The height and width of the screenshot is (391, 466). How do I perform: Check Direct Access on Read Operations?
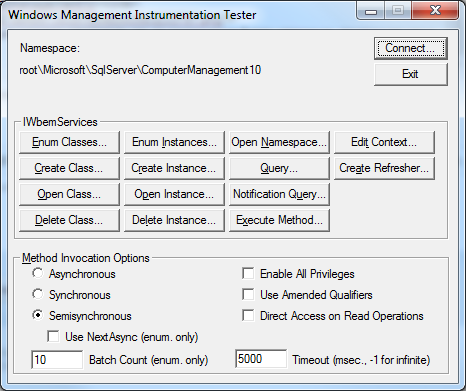pyautogui.click(x=248, y=315)
